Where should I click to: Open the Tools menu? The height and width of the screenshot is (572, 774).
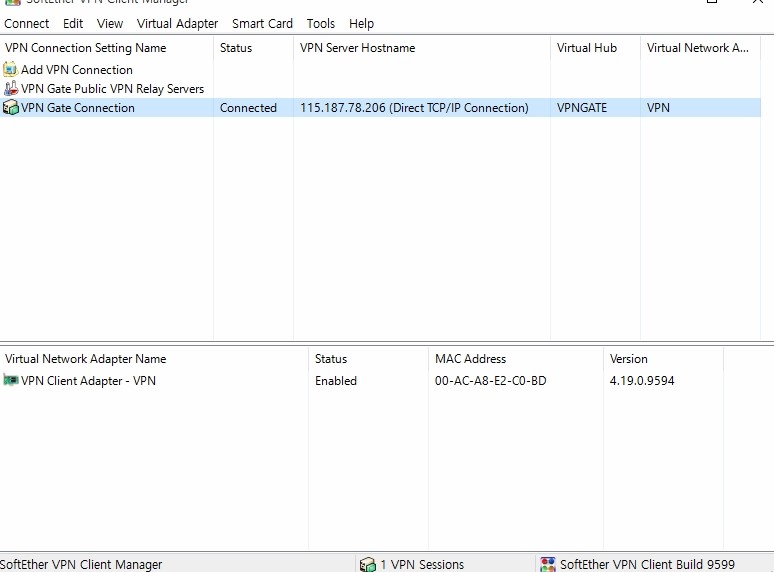(x=320, y=24)
